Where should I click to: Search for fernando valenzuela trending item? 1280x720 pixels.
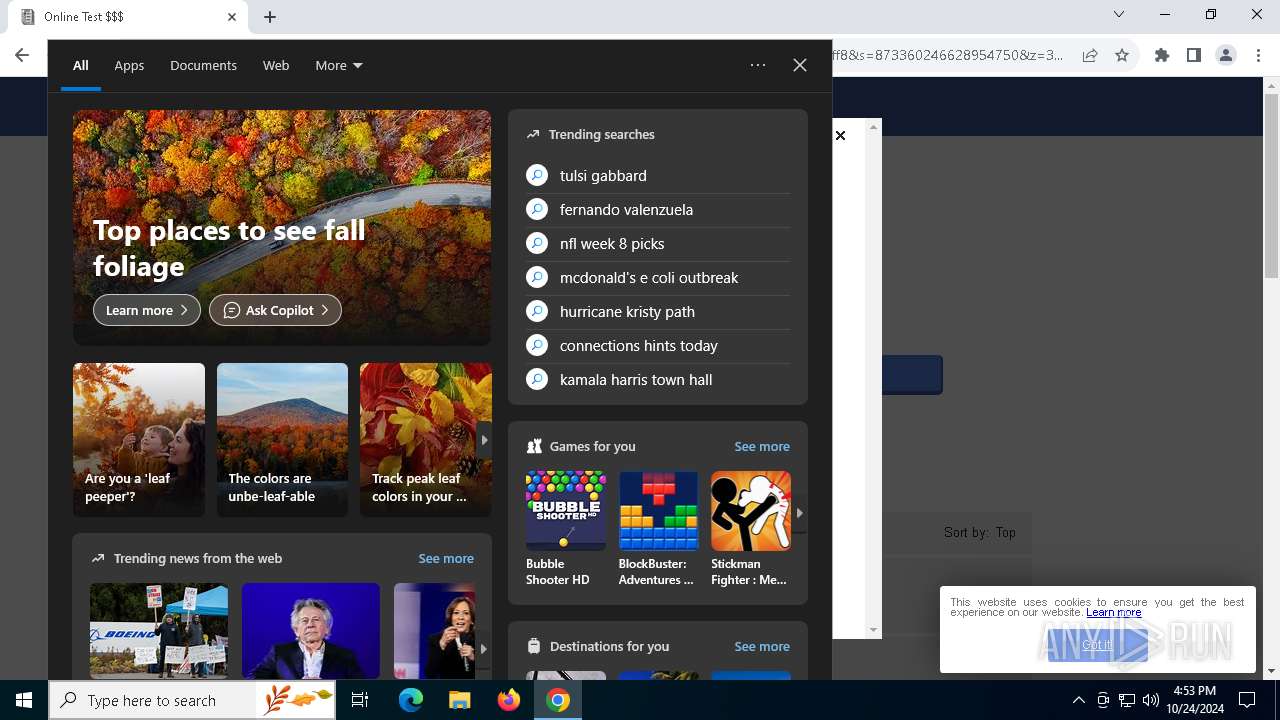coord(658,209)
